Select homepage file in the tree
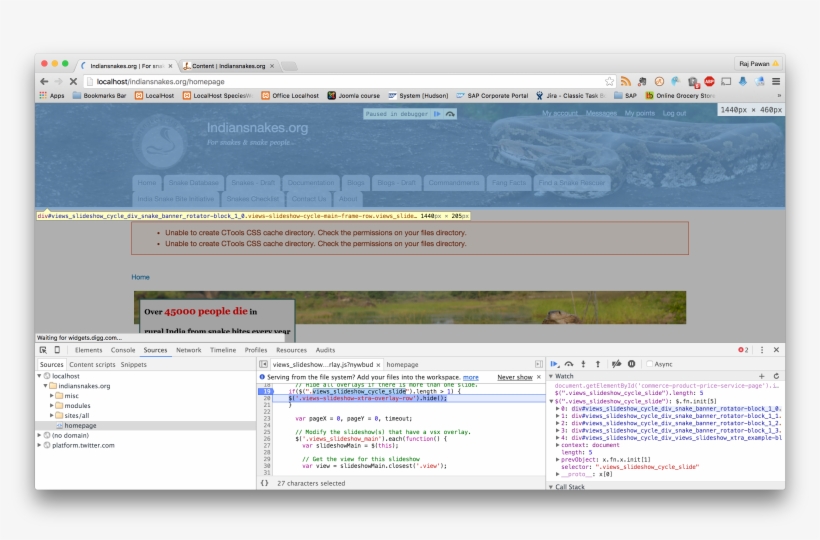This screenshot has width=820, height=540. 80,426
